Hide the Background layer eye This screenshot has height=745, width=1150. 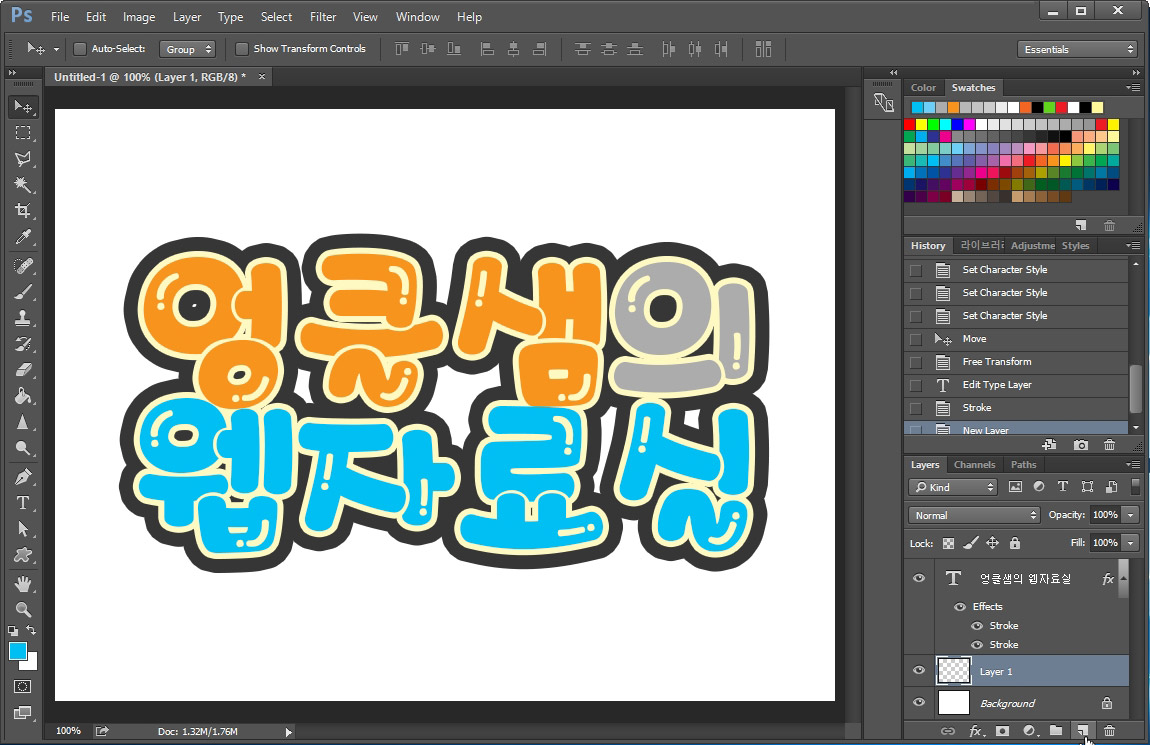click(x=919, y=702)
